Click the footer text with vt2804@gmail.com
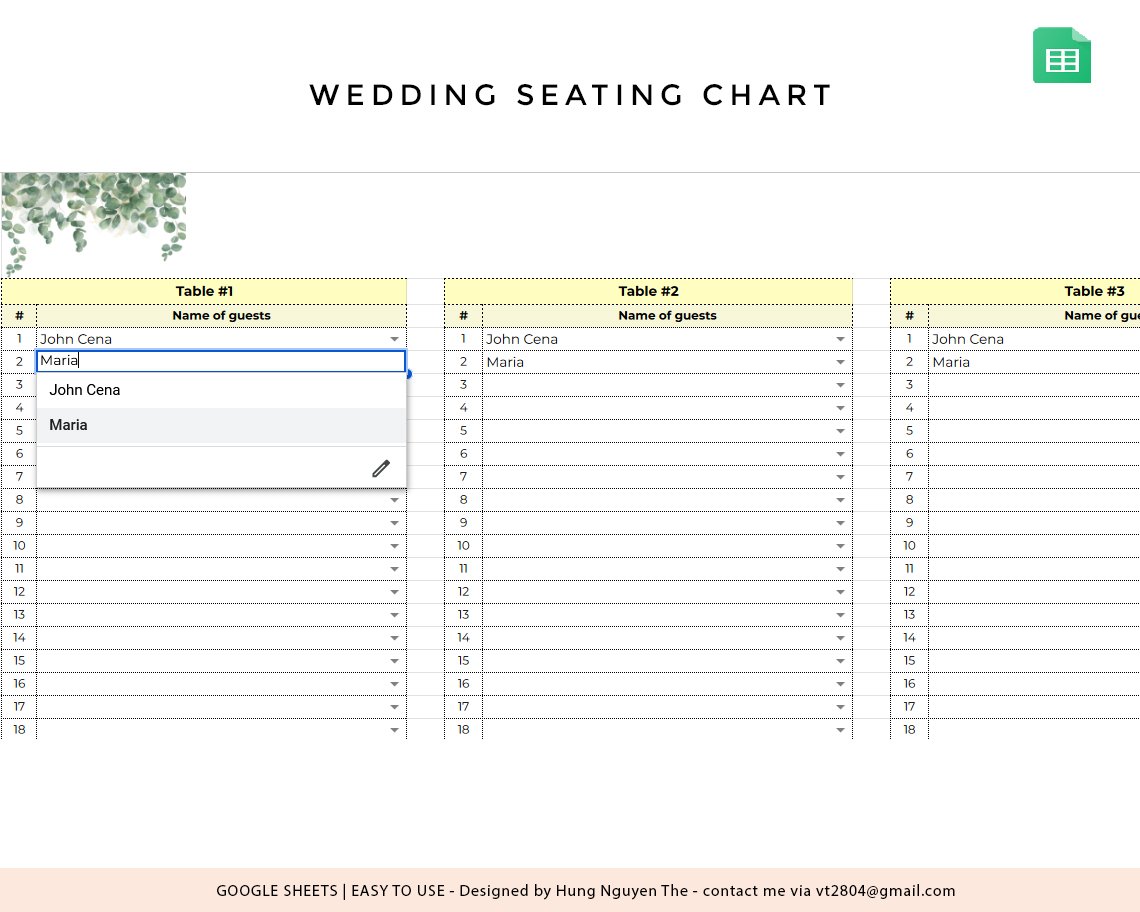This screenshot has height=912, width=1140. click(586, 891)
